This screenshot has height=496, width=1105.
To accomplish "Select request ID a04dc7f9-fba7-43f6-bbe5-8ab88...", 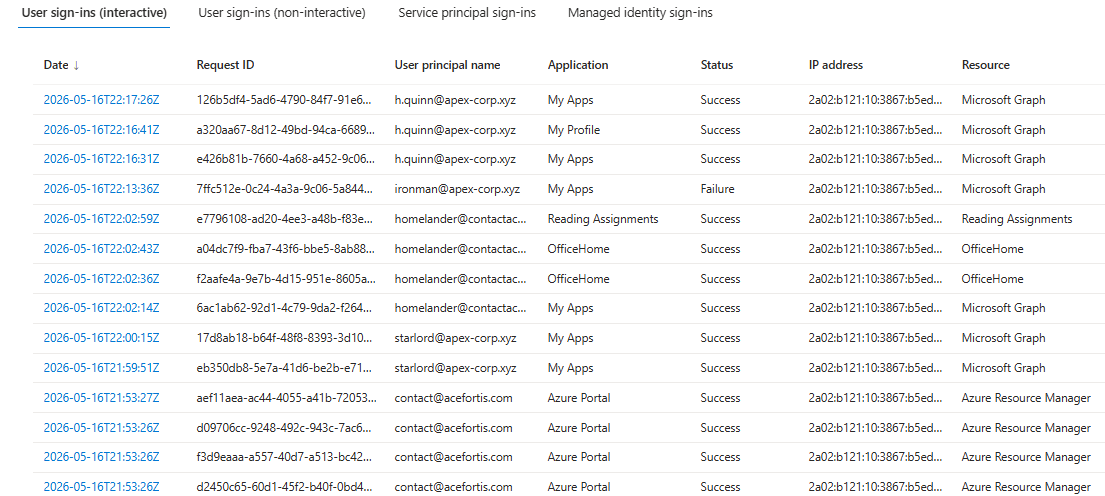I will [285, 249].
